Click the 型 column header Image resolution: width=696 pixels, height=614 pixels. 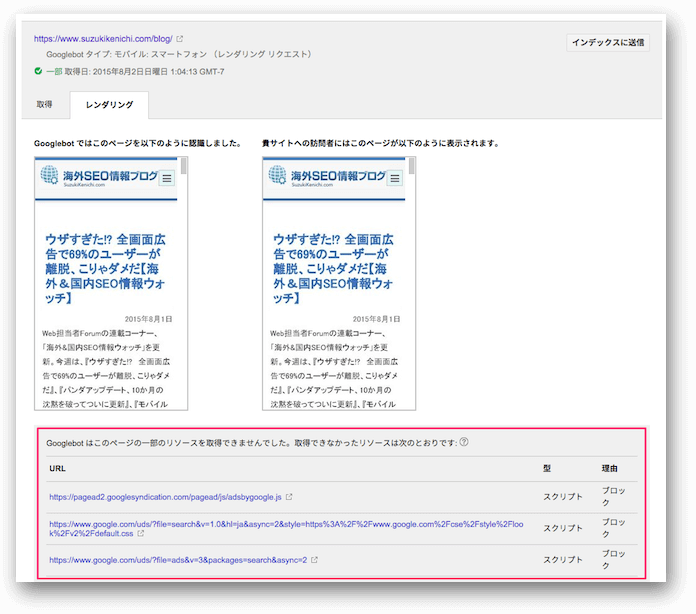547,468
